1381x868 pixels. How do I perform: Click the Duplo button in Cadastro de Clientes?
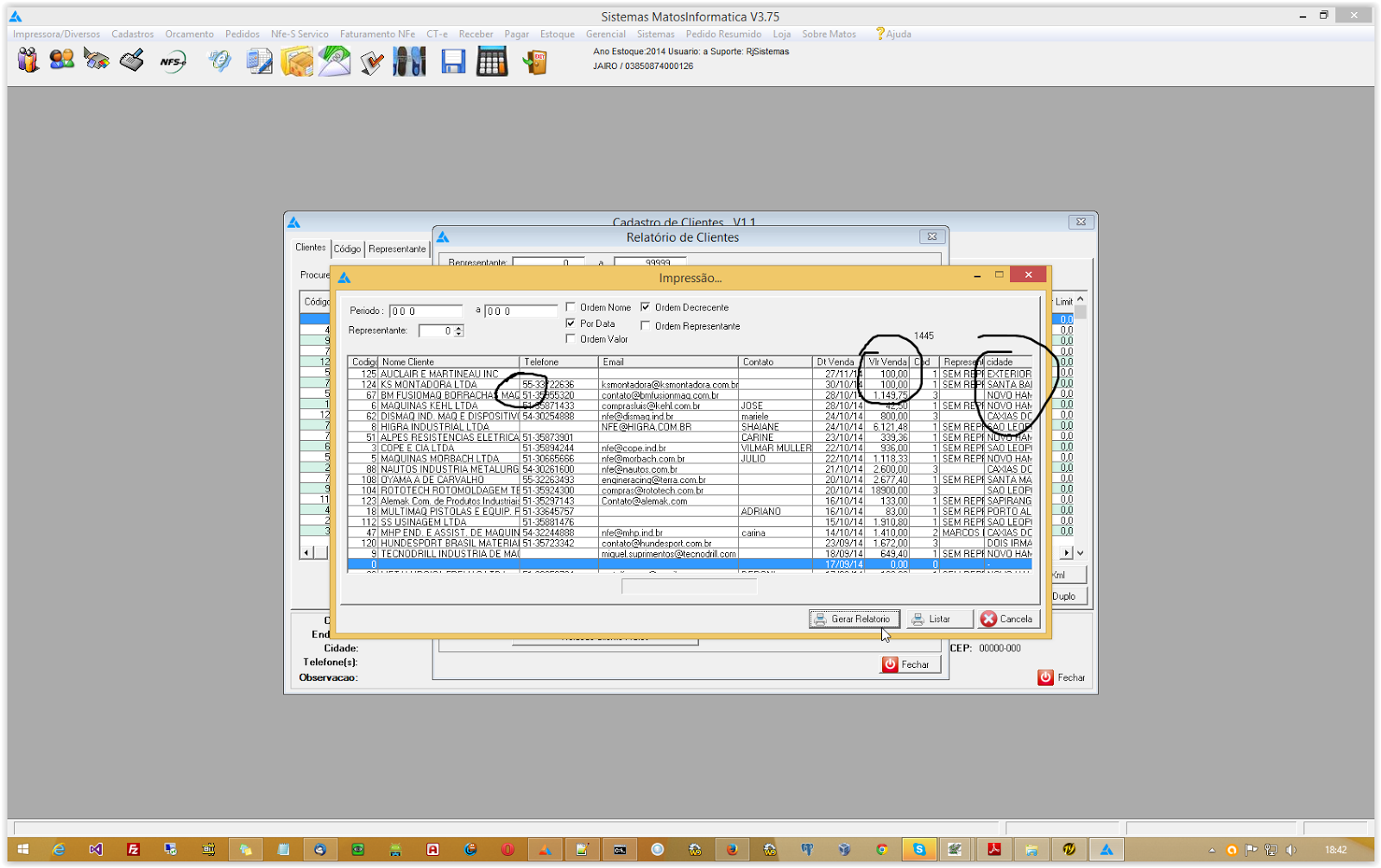click(x=1068, y=596)
